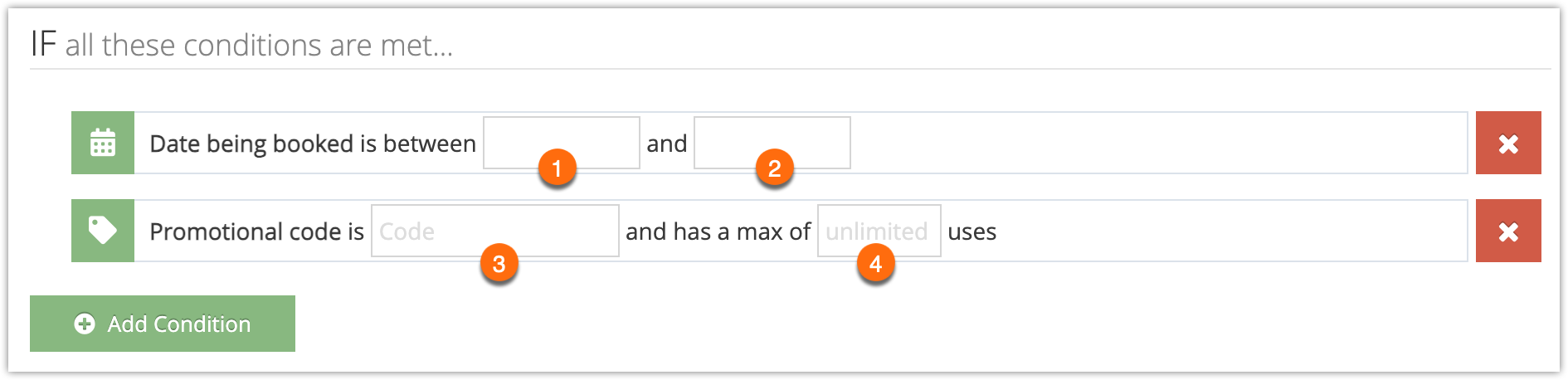Focus the start date field after 'between'
This screenshot has height=380, width=1568.
click(x=562, y=143)
